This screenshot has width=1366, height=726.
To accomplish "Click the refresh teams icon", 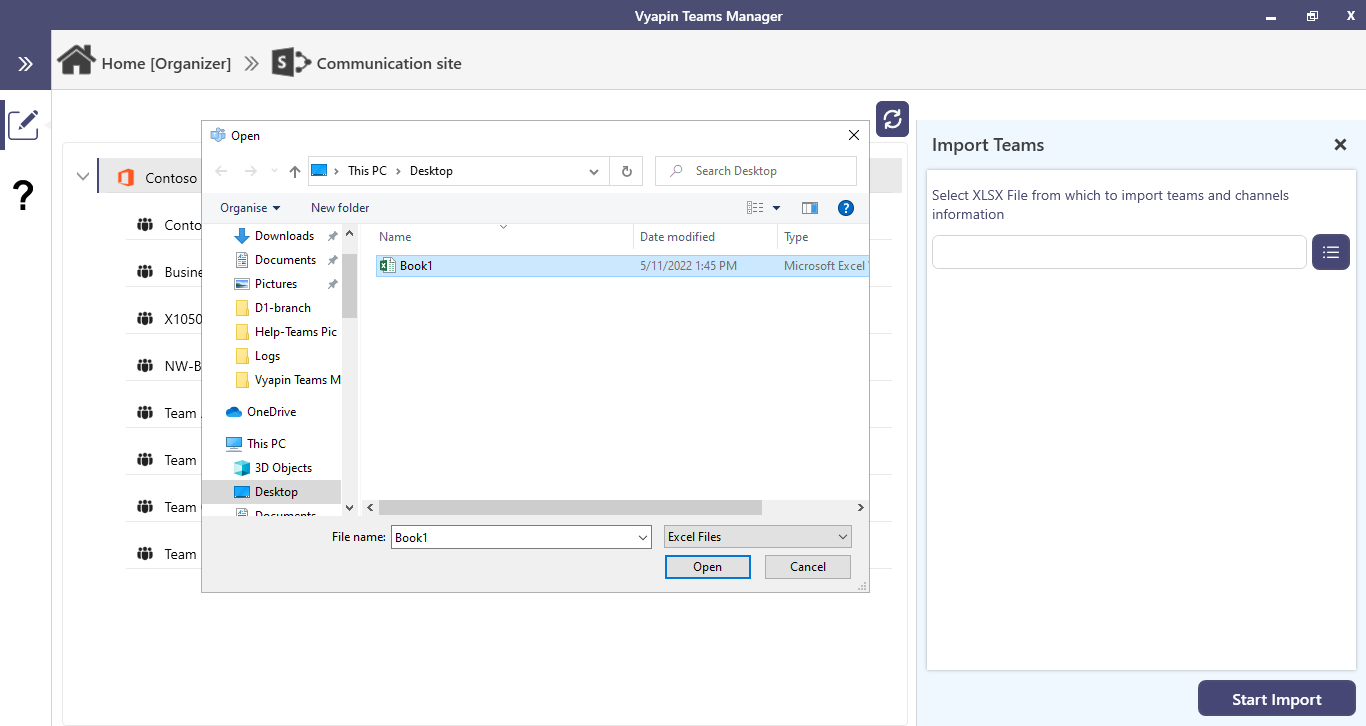I will (x=892, y=118).
